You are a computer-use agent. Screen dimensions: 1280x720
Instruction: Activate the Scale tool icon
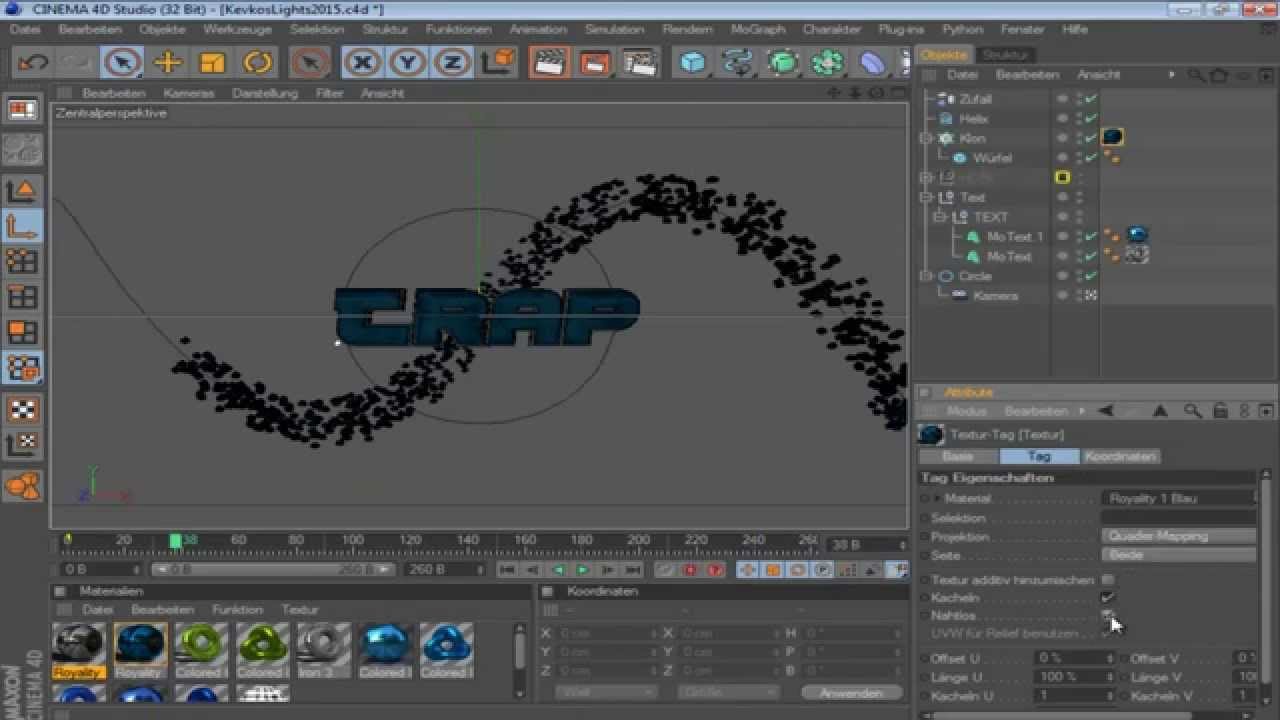pos(212,63)
